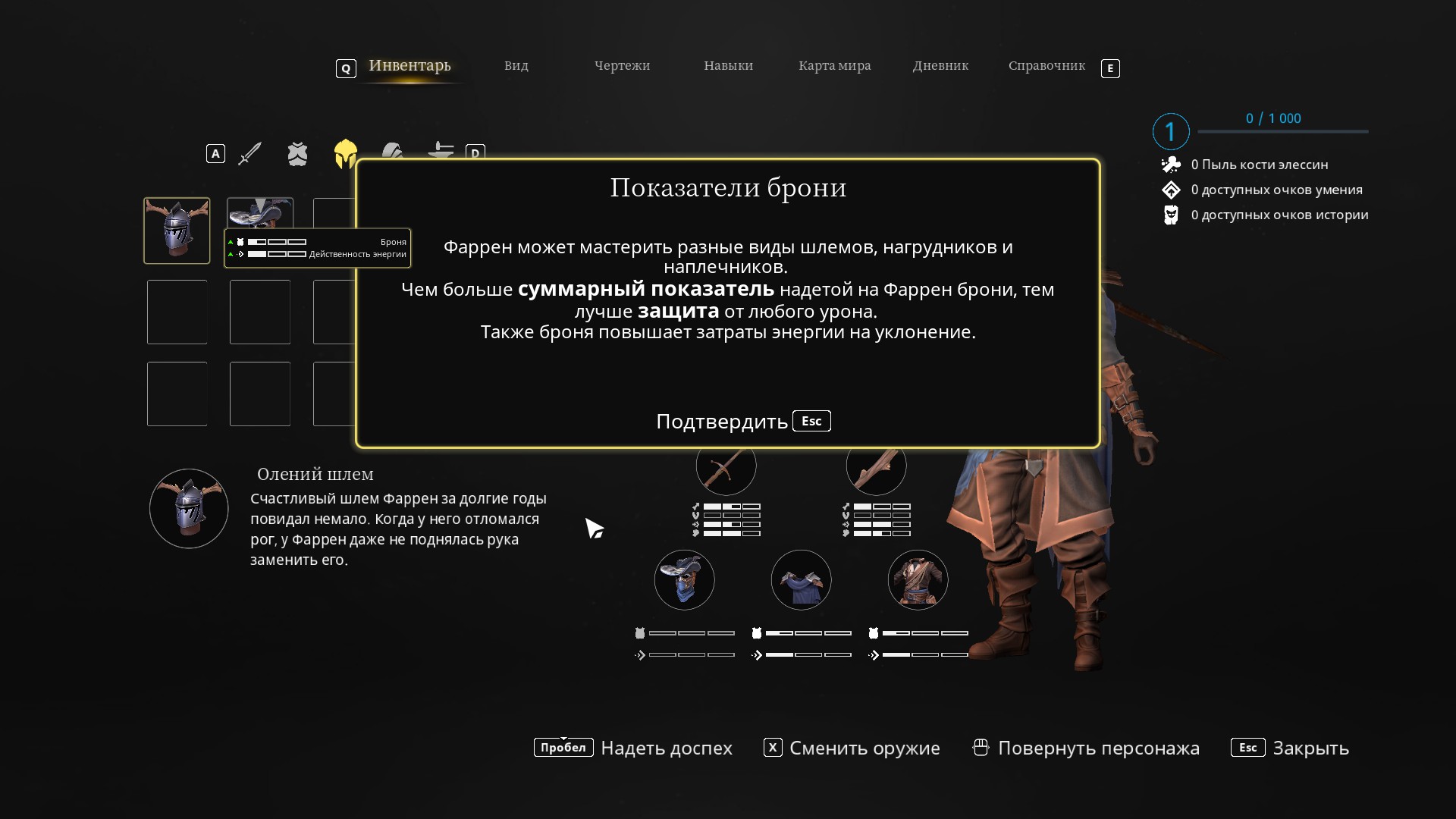
Task: Select the feathered hat inventory slot
Action: 260,213
